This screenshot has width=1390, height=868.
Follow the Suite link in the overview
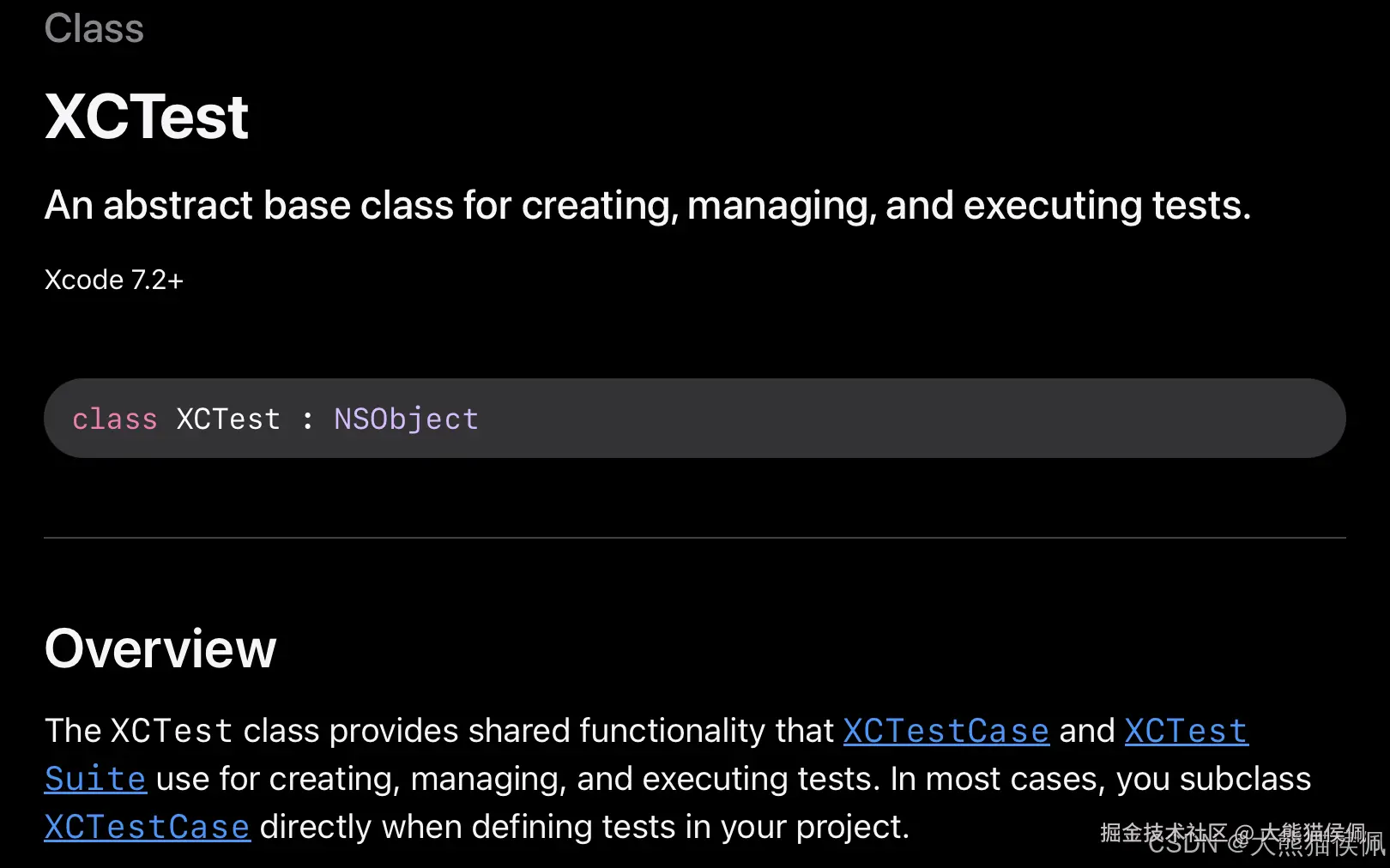[95, 779]
